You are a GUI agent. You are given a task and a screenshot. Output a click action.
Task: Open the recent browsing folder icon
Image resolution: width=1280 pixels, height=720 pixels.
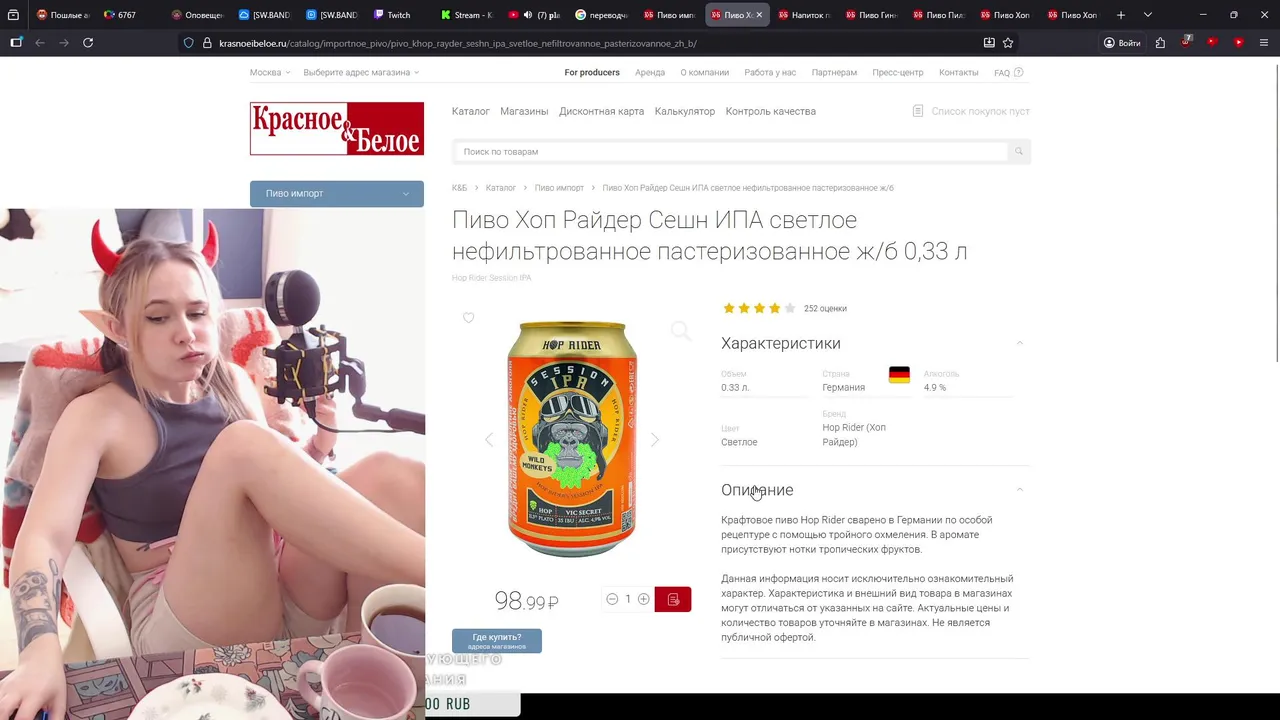[x=13, y=15]
